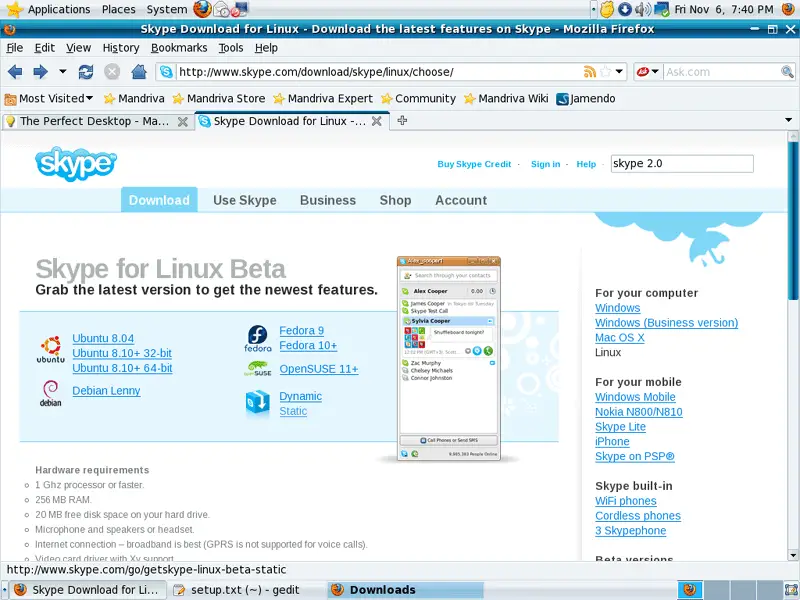Download the Fedora 10+ package
This screenshot has height=600, width=800.
click(308, 345)
